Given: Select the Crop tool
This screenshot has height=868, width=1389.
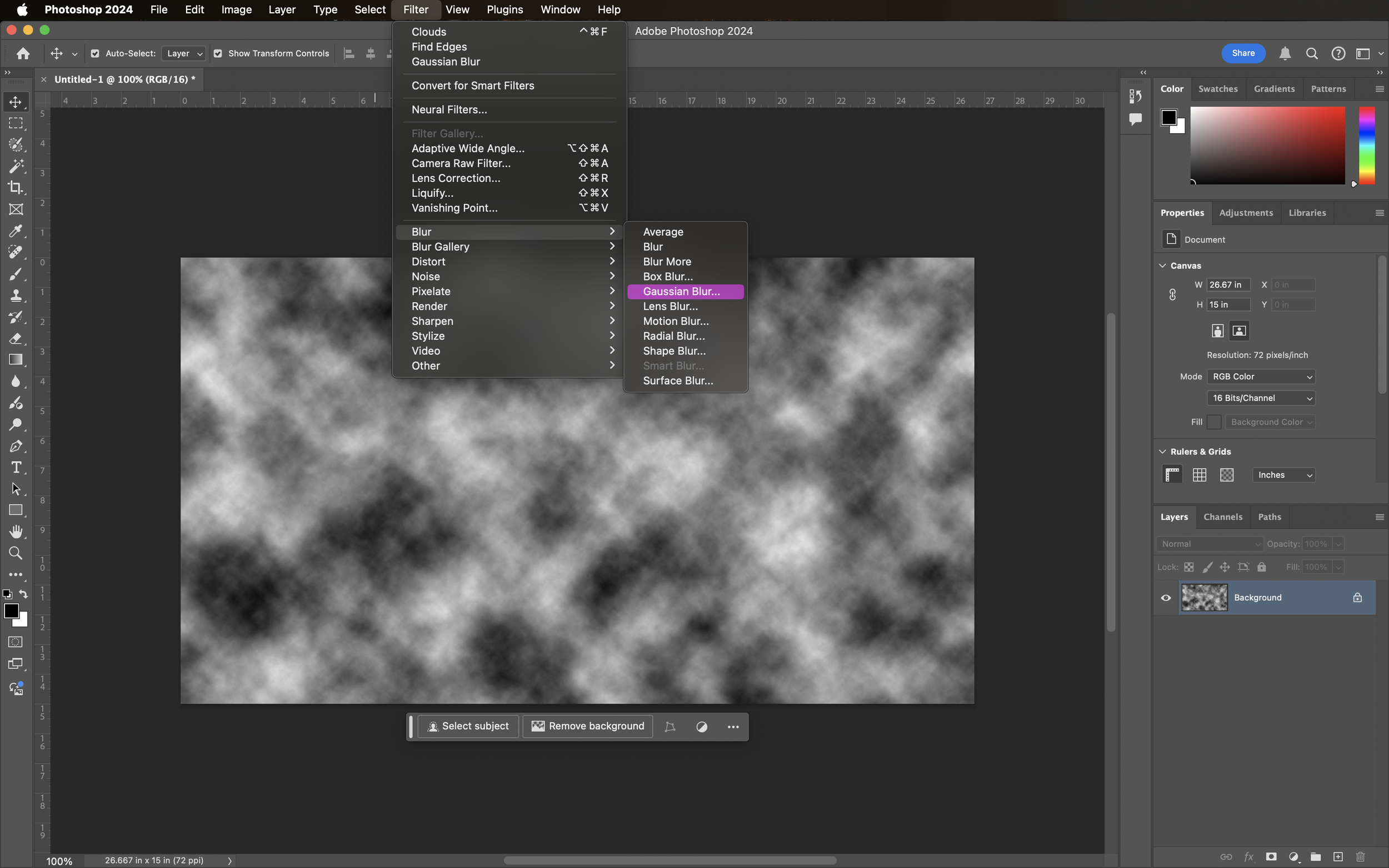Looking at the screenshot, I should click(16, 188).
